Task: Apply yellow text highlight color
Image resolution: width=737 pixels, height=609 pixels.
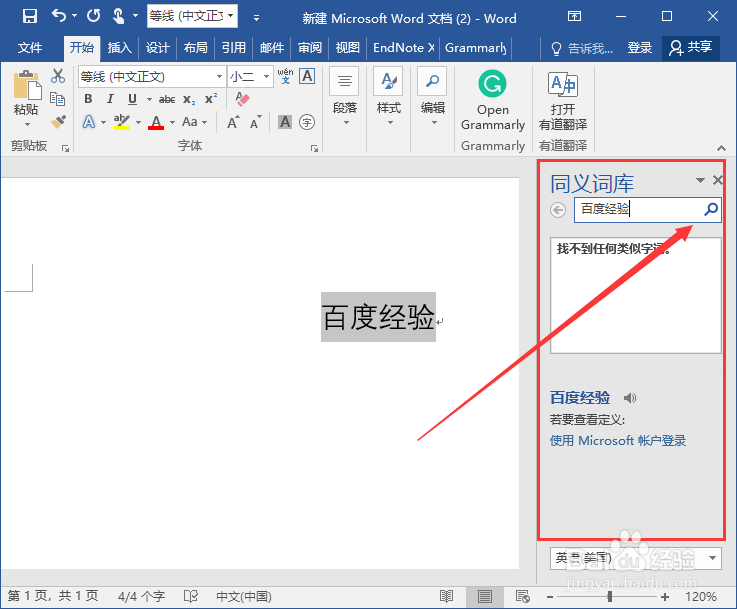Action: [122, 122]
